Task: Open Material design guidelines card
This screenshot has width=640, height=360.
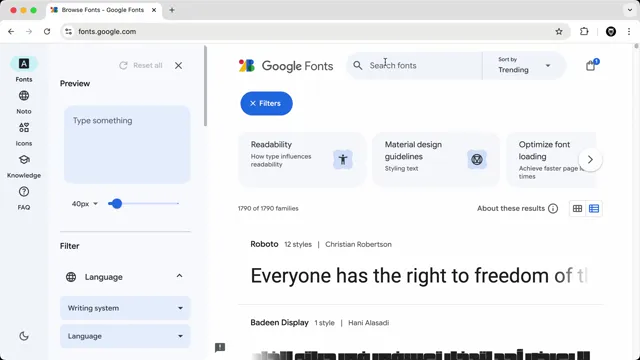Action: click(436, 160)
